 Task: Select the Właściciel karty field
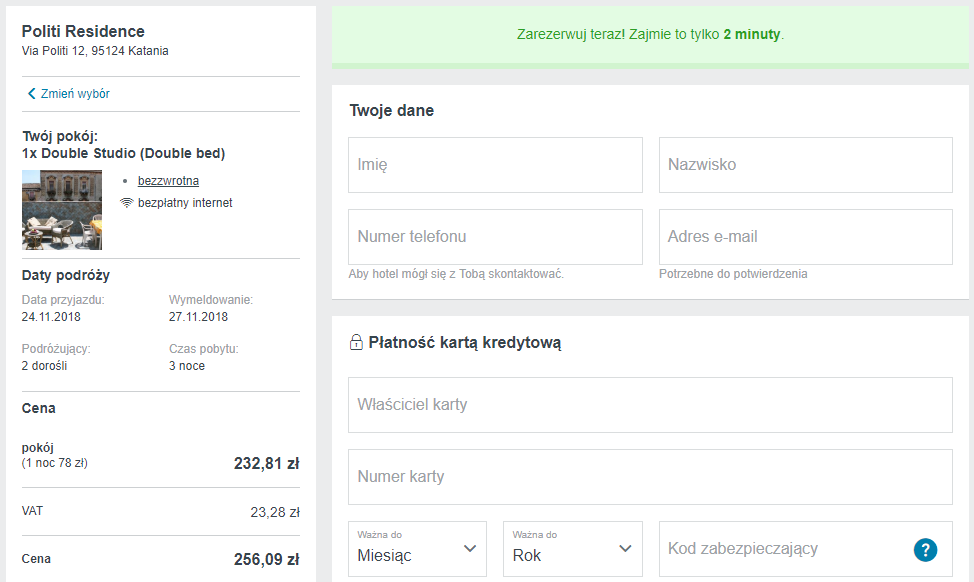650,405
